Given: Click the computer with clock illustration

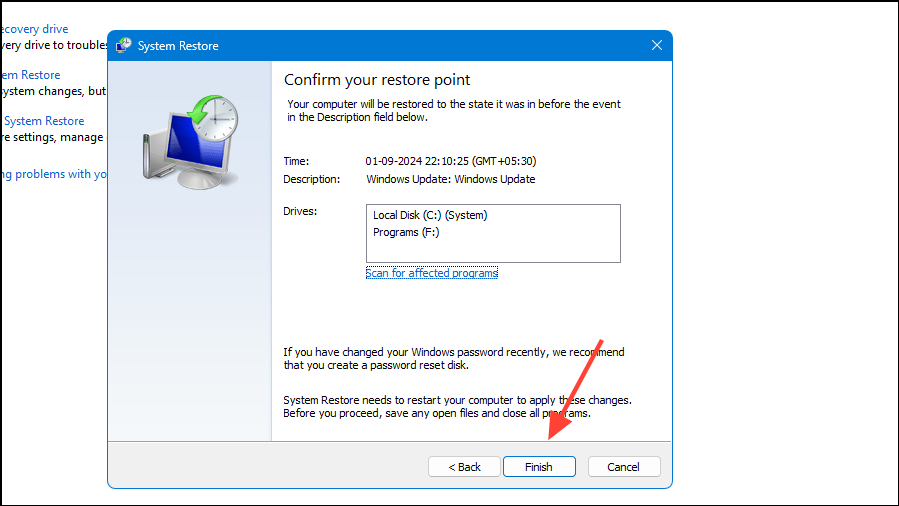Looking at the screenshot, I should [190, 142].
